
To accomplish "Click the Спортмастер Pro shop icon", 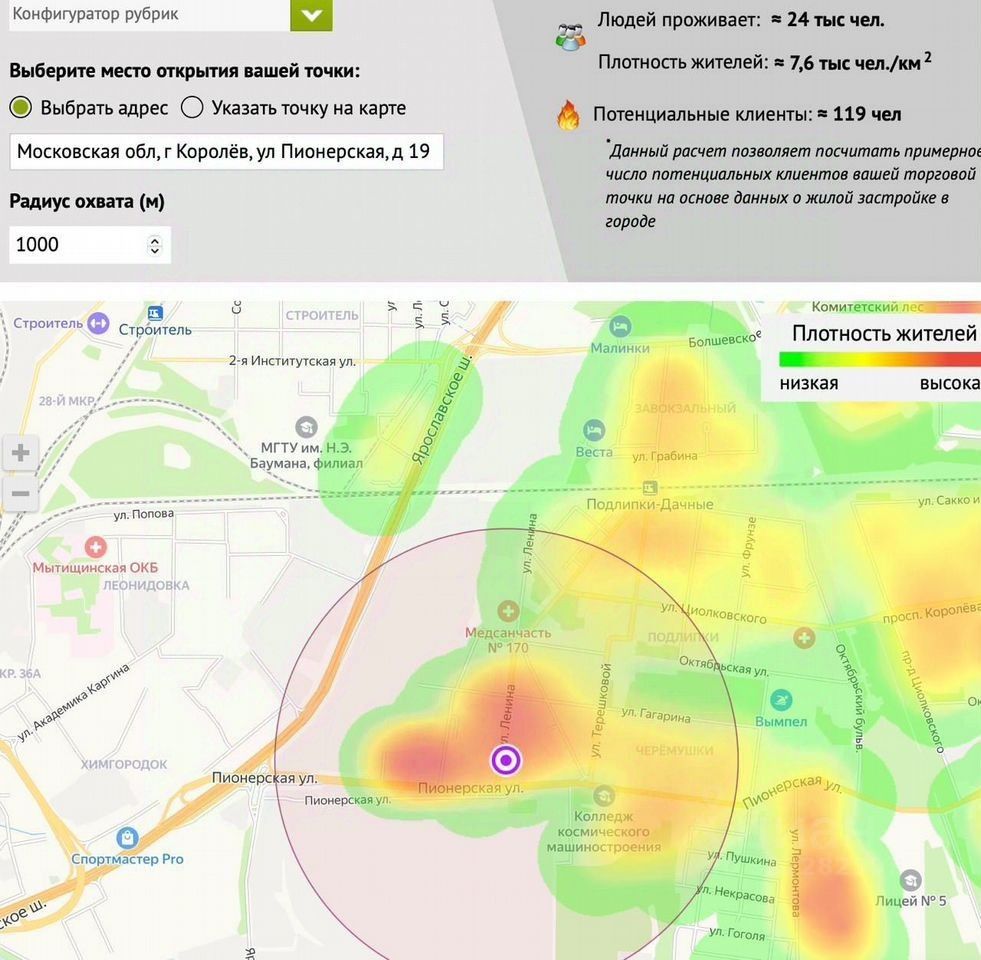I will click(128, 837).
